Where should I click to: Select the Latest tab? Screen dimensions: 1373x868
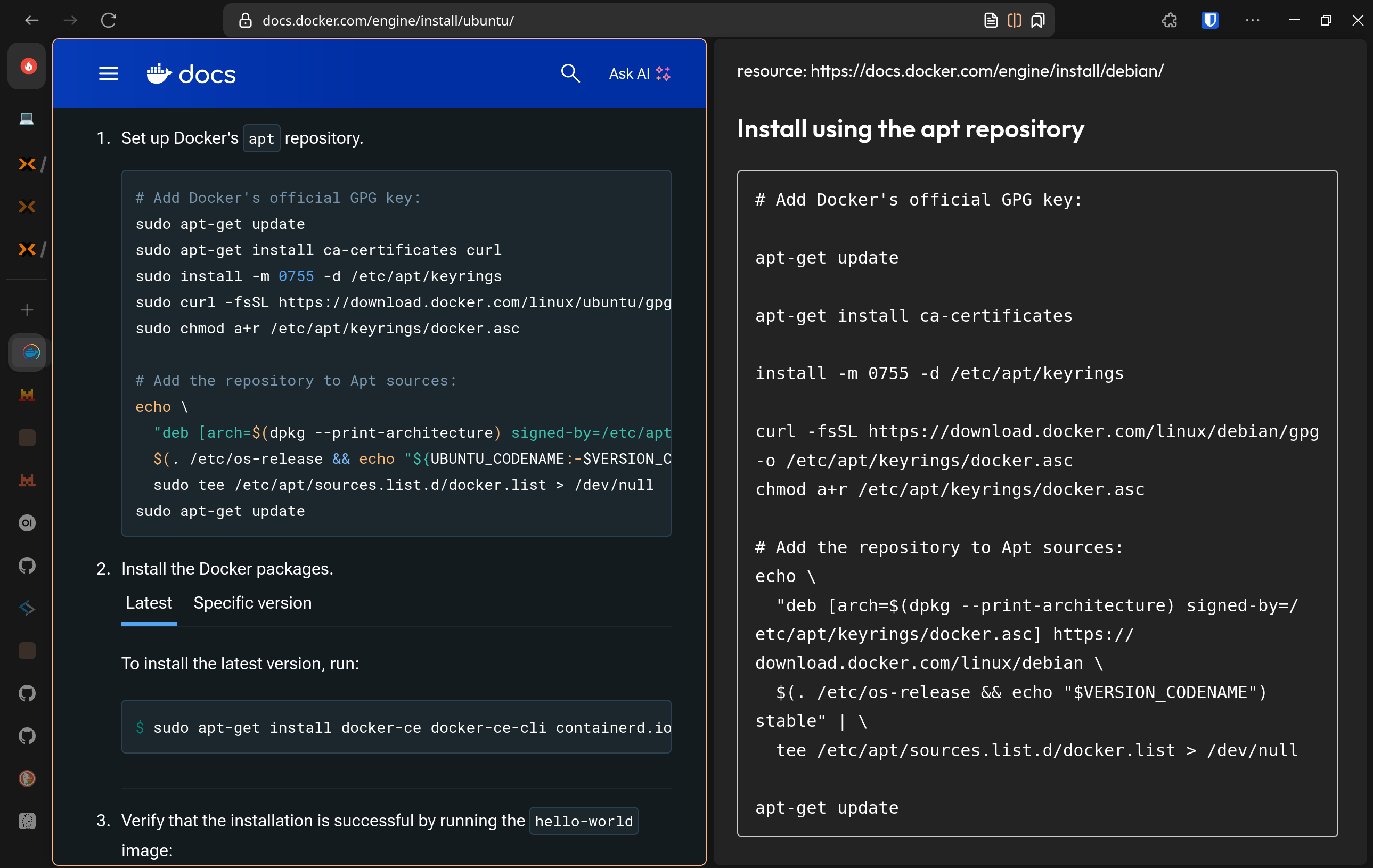click(x=149, y=603)
